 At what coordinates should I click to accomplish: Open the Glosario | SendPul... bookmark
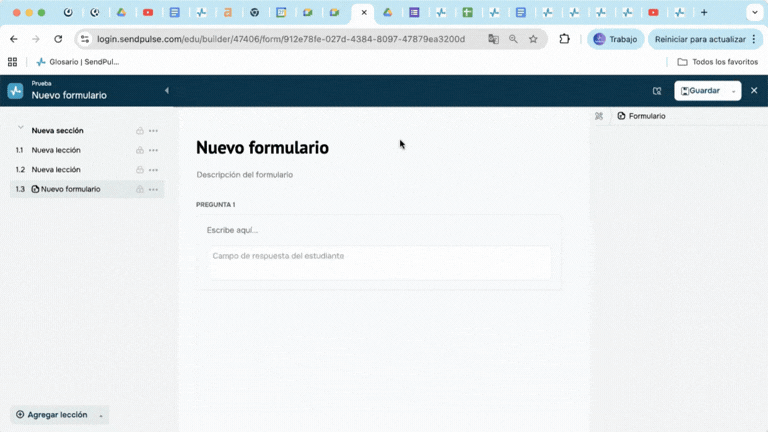(77, 62)
